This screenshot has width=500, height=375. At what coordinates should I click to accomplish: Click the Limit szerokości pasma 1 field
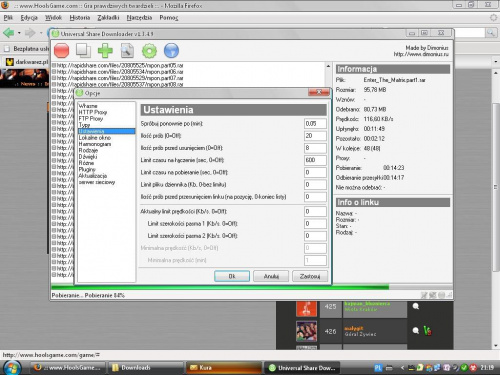315,224
